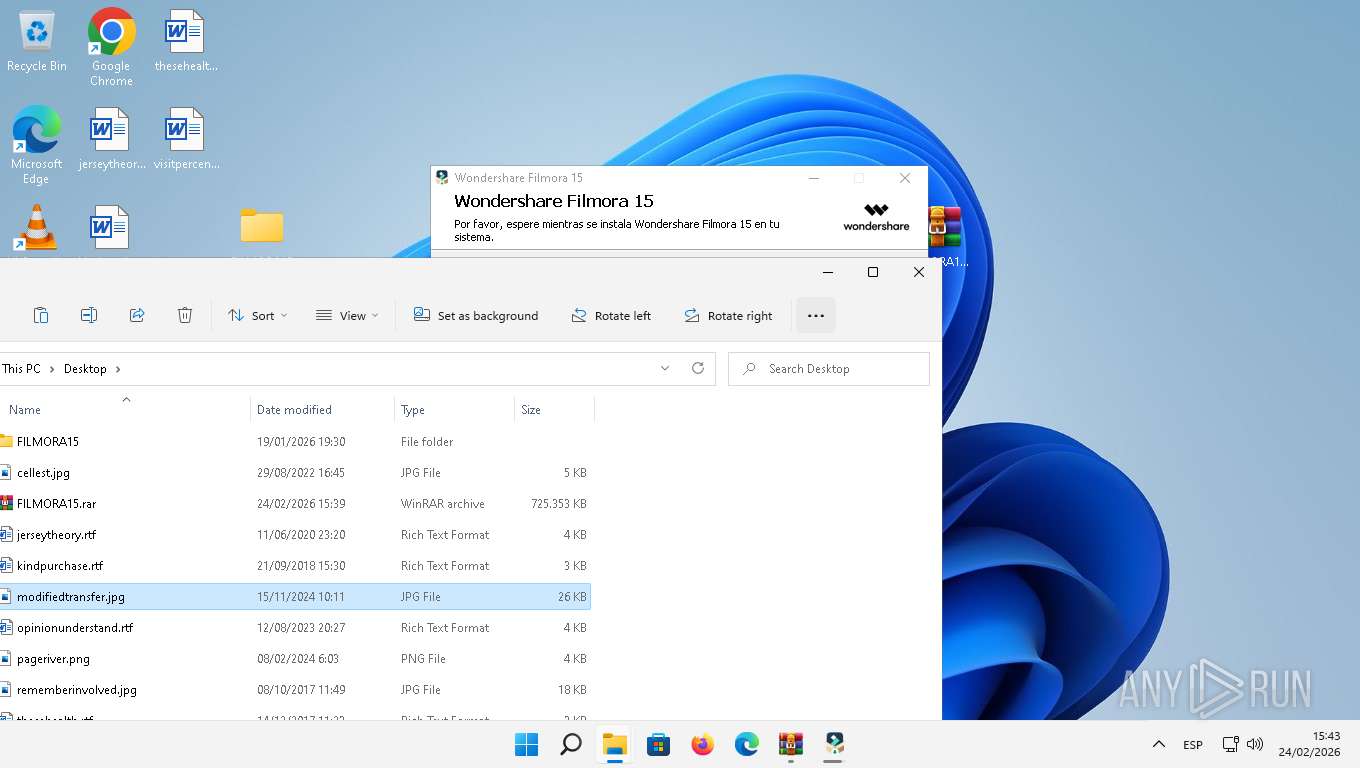Open Google Chrome desktop shortcut
The width and height of the screenshot is (1360, 768).
[111, 47]
